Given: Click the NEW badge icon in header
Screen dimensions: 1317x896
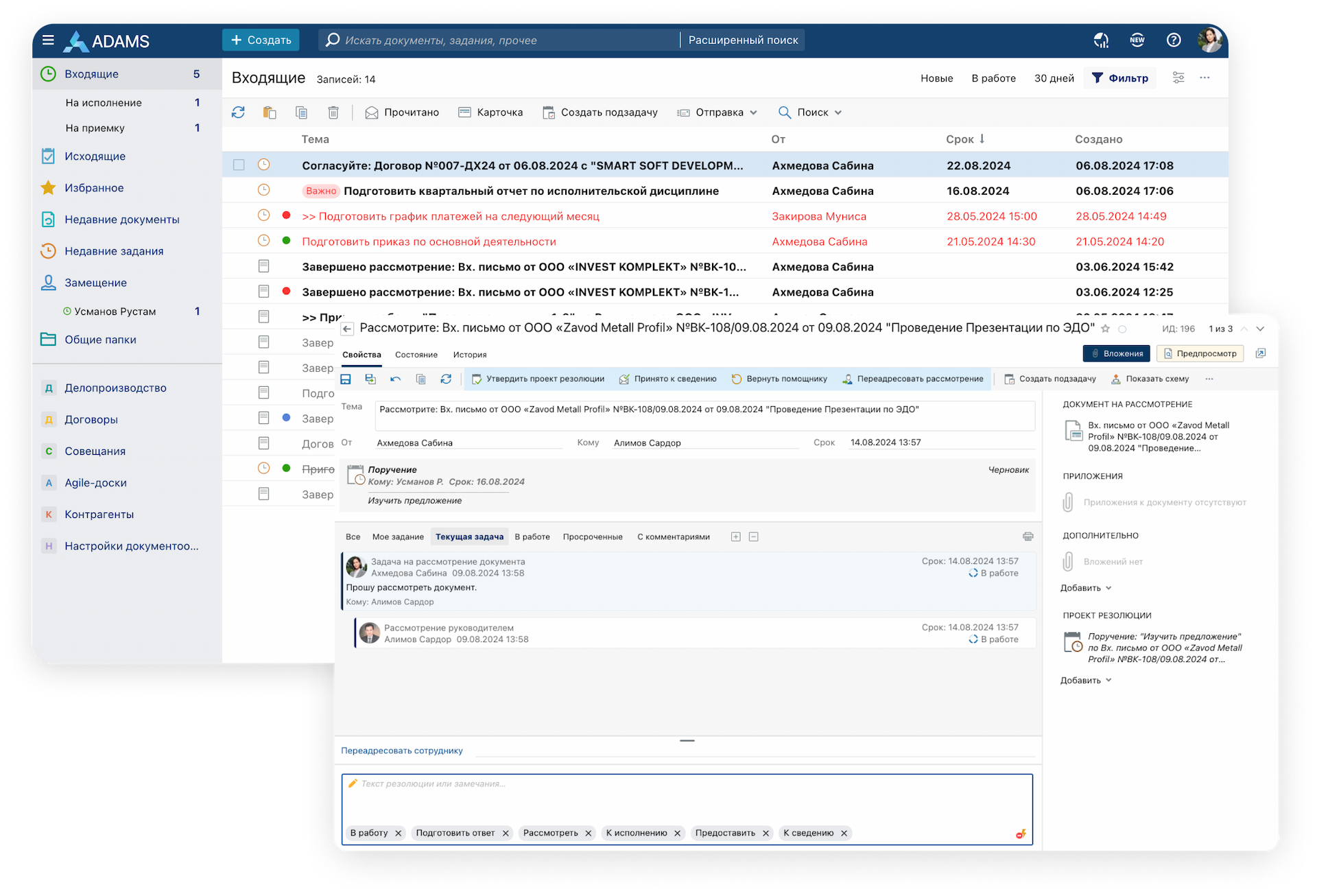Looking at the screenshot, I should pyautogui.click(x=1137, y=40).
